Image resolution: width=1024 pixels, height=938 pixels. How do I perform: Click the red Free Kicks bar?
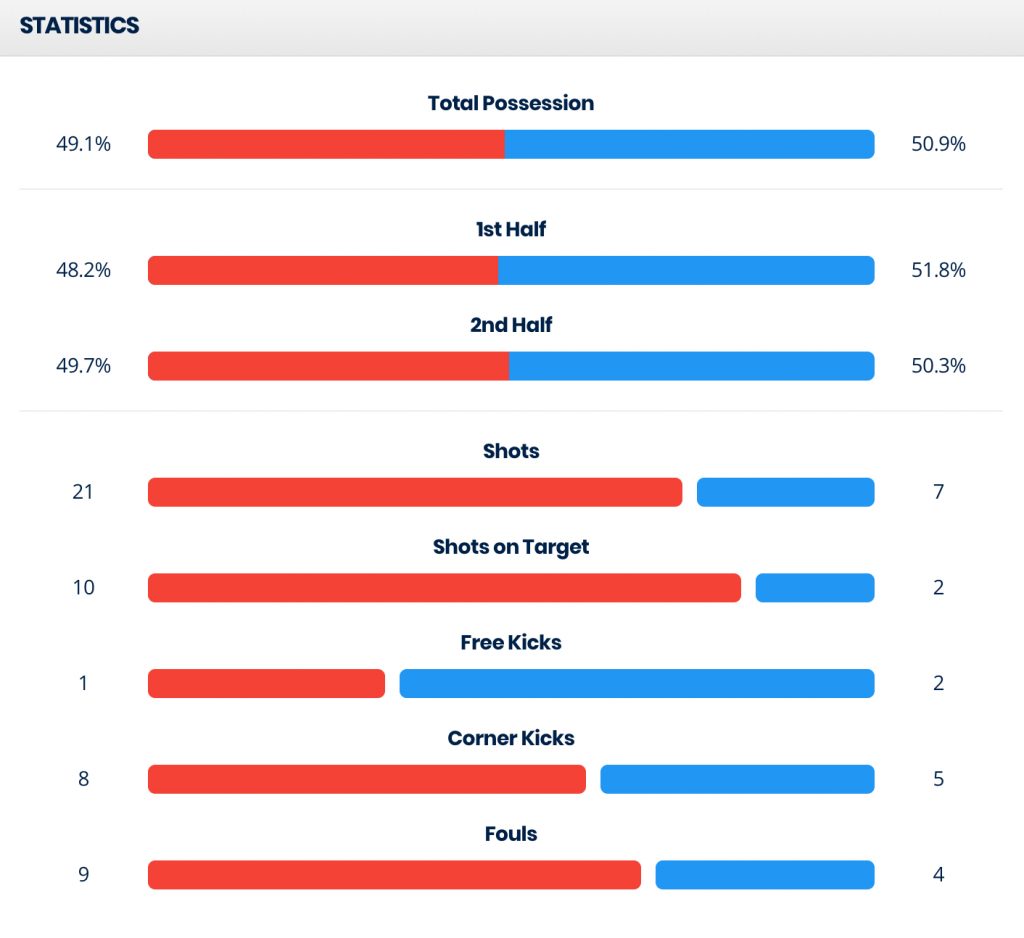tap(266, 684)
